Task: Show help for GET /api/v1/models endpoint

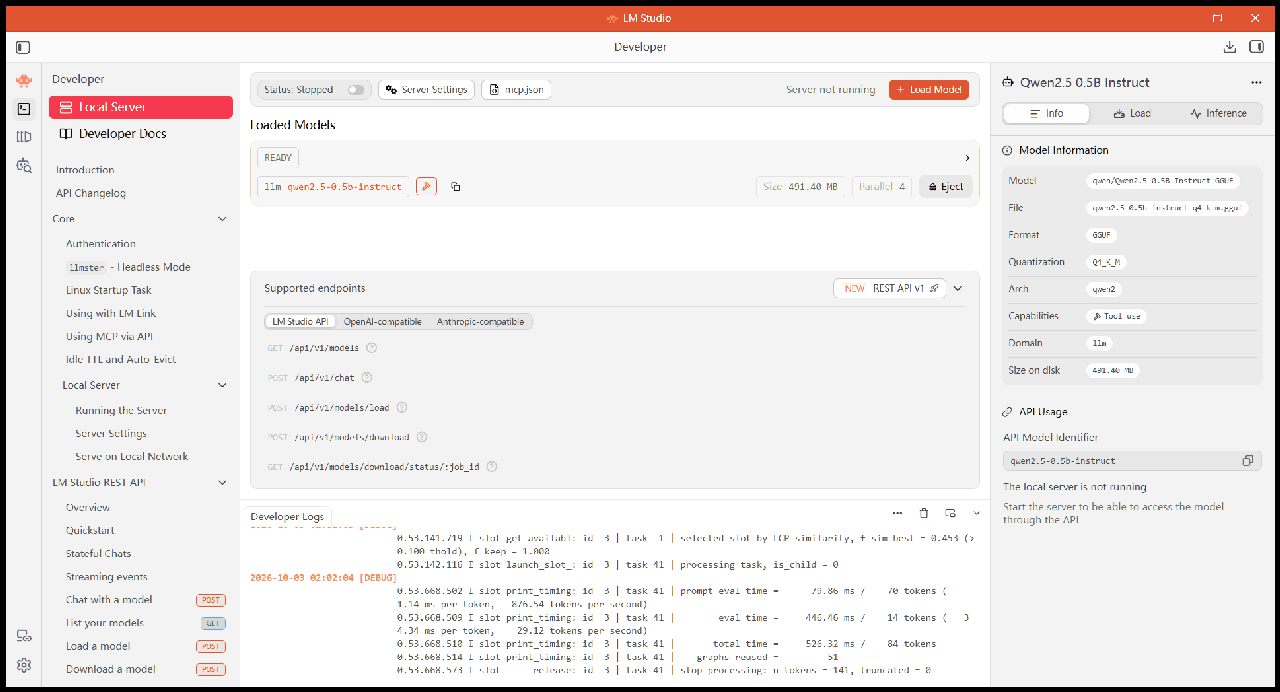Action: click(x=372, y=348)
